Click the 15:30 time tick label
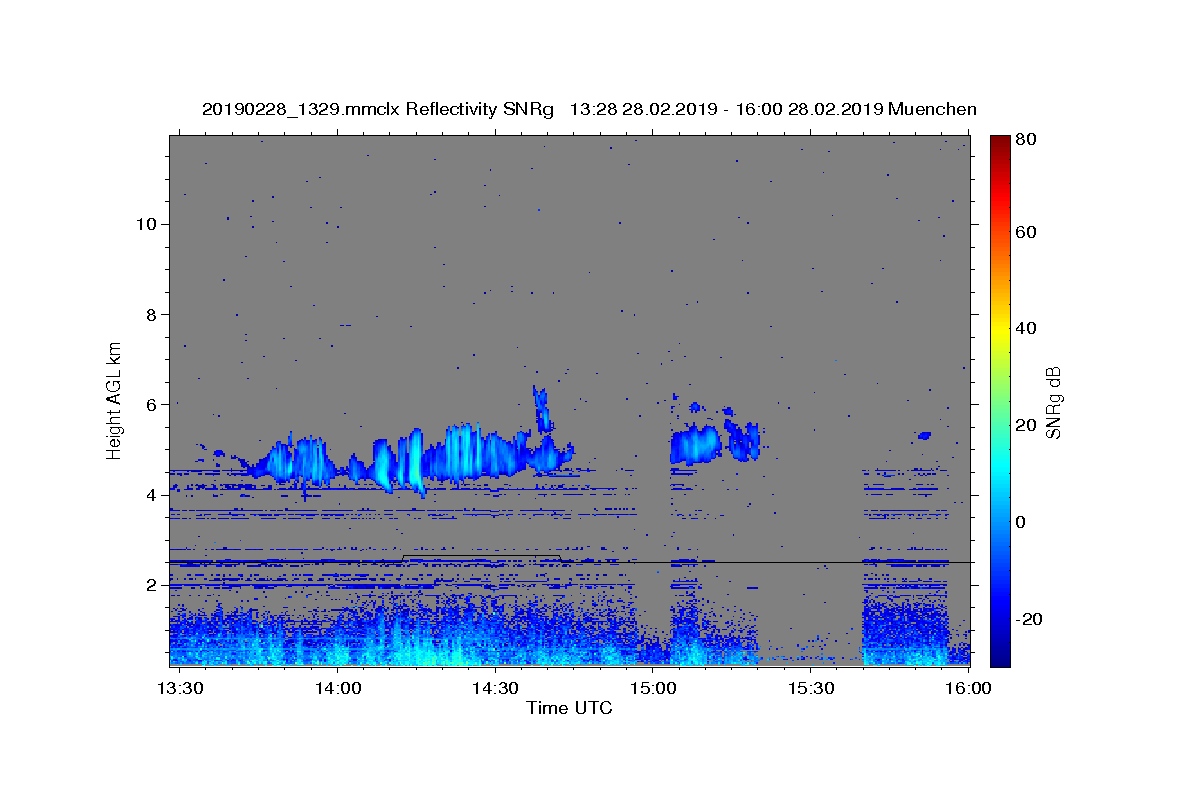 tap(811, 689)
